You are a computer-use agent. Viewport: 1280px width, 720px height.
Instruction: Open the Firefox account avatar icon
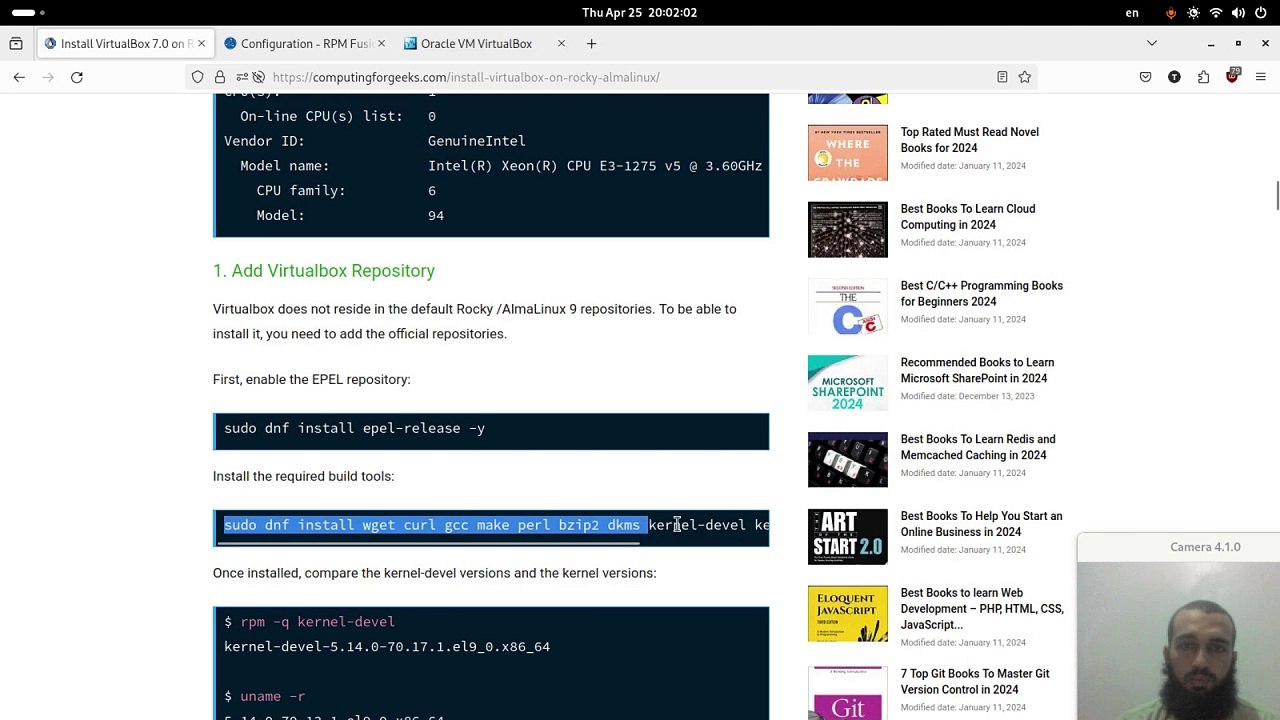[1174, 77]
